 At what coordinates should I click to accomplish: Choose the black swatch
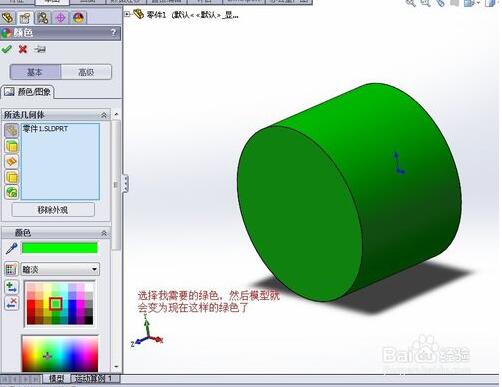tap(89, 320)
